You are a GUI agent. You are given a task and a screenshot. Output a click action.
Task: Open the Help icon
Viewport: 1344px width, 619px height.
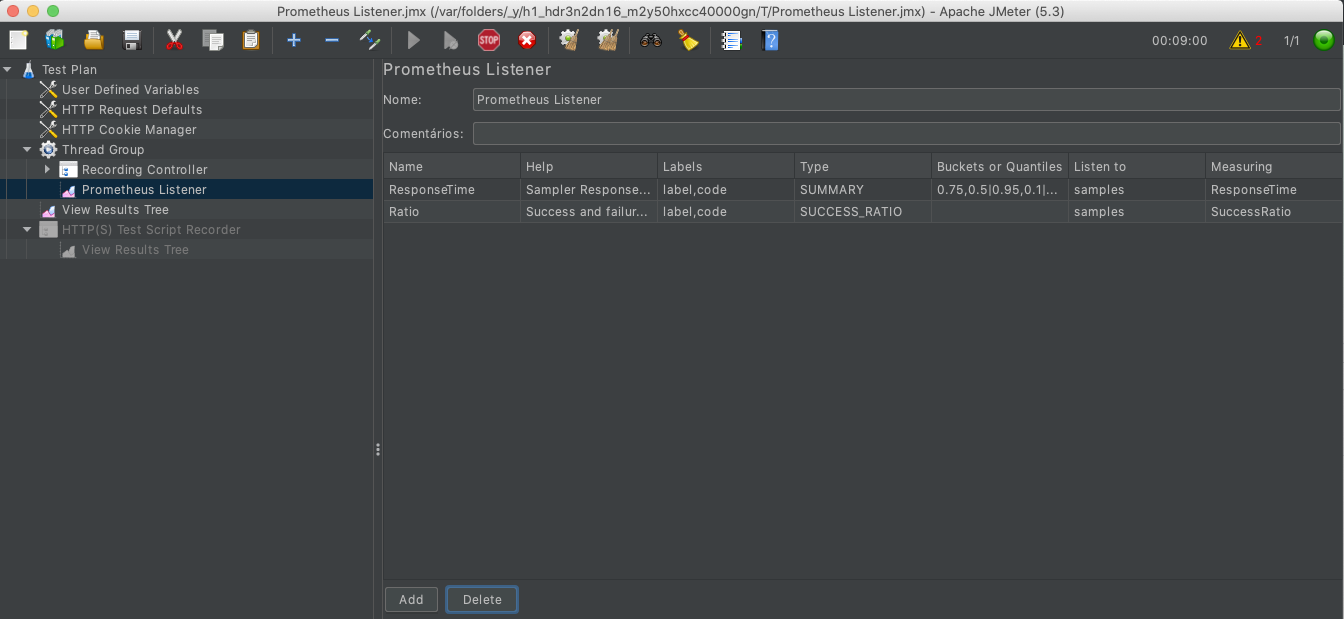(x=769, y=40)
